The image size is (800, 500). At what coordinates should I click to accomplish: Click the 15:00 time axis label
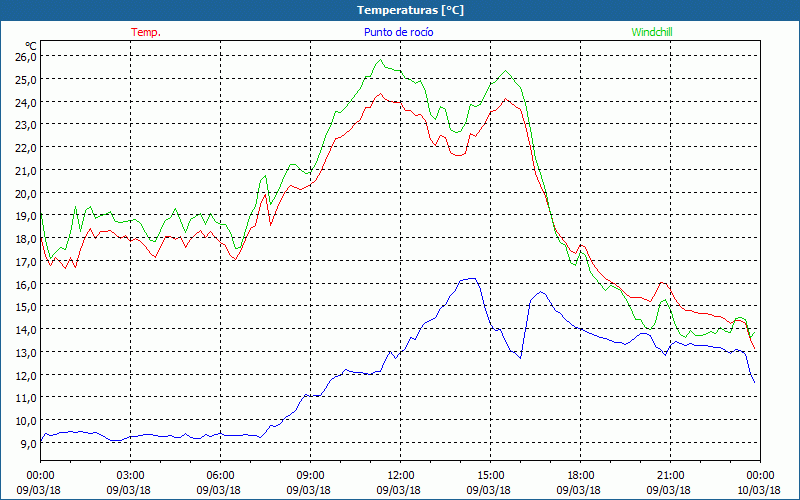click(x=490, y=476)
